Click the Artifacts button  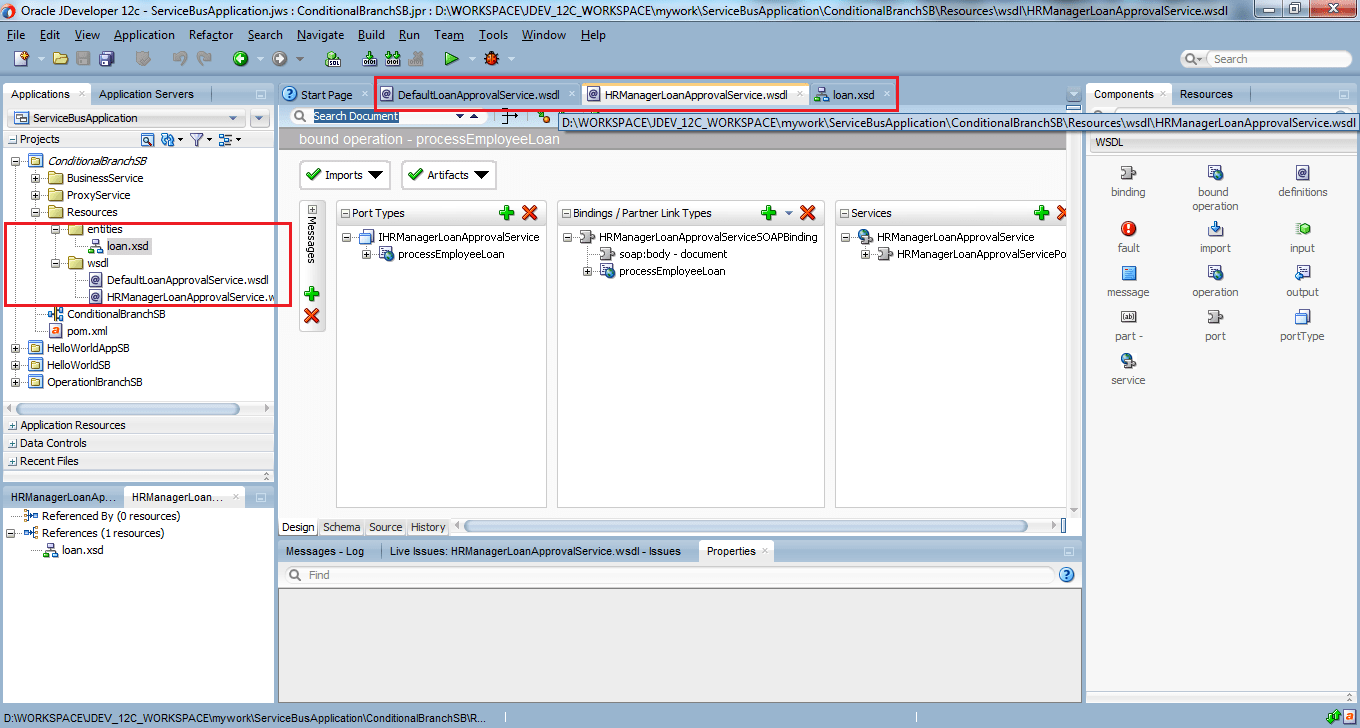click(448, 174)
